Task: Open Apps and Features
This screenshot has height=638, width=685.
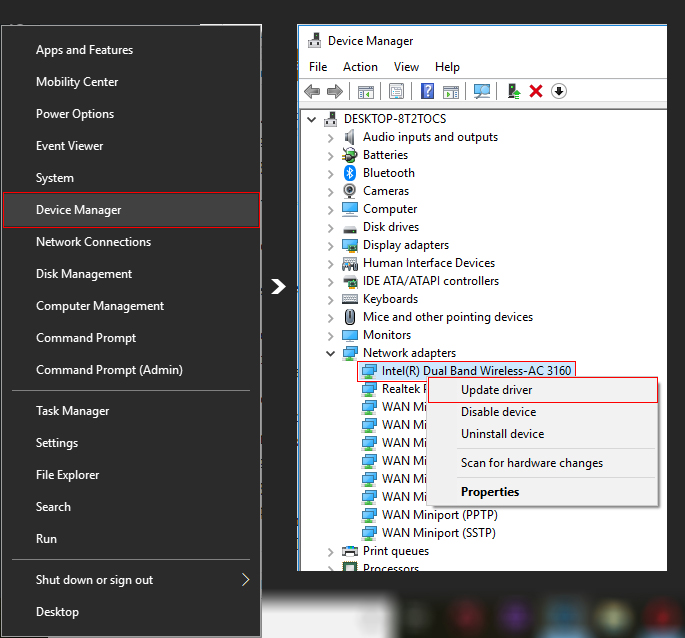Action: click(131, 50)
